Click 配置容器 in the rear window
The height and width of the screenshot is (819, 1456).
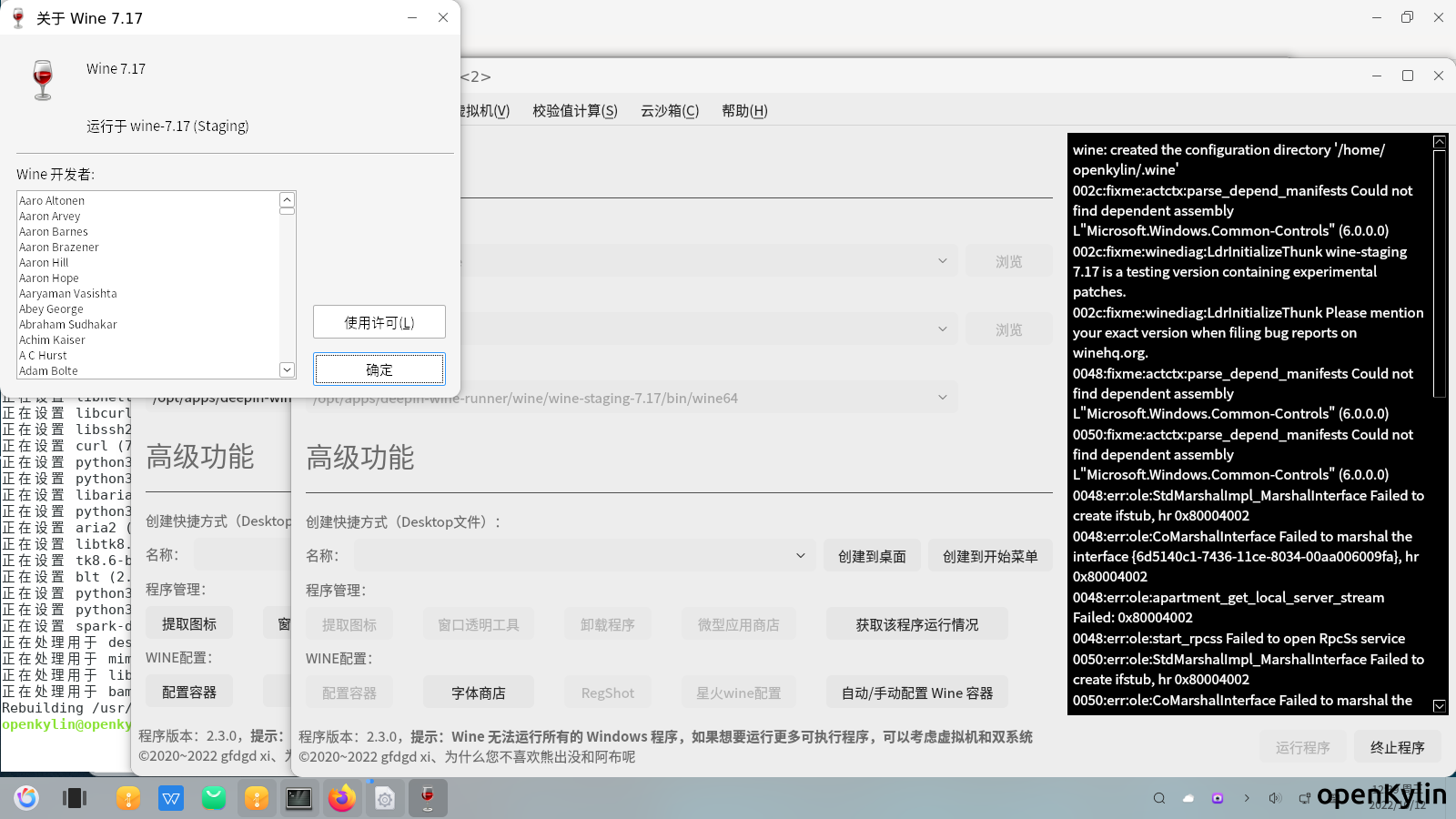(x=189, y=692)
